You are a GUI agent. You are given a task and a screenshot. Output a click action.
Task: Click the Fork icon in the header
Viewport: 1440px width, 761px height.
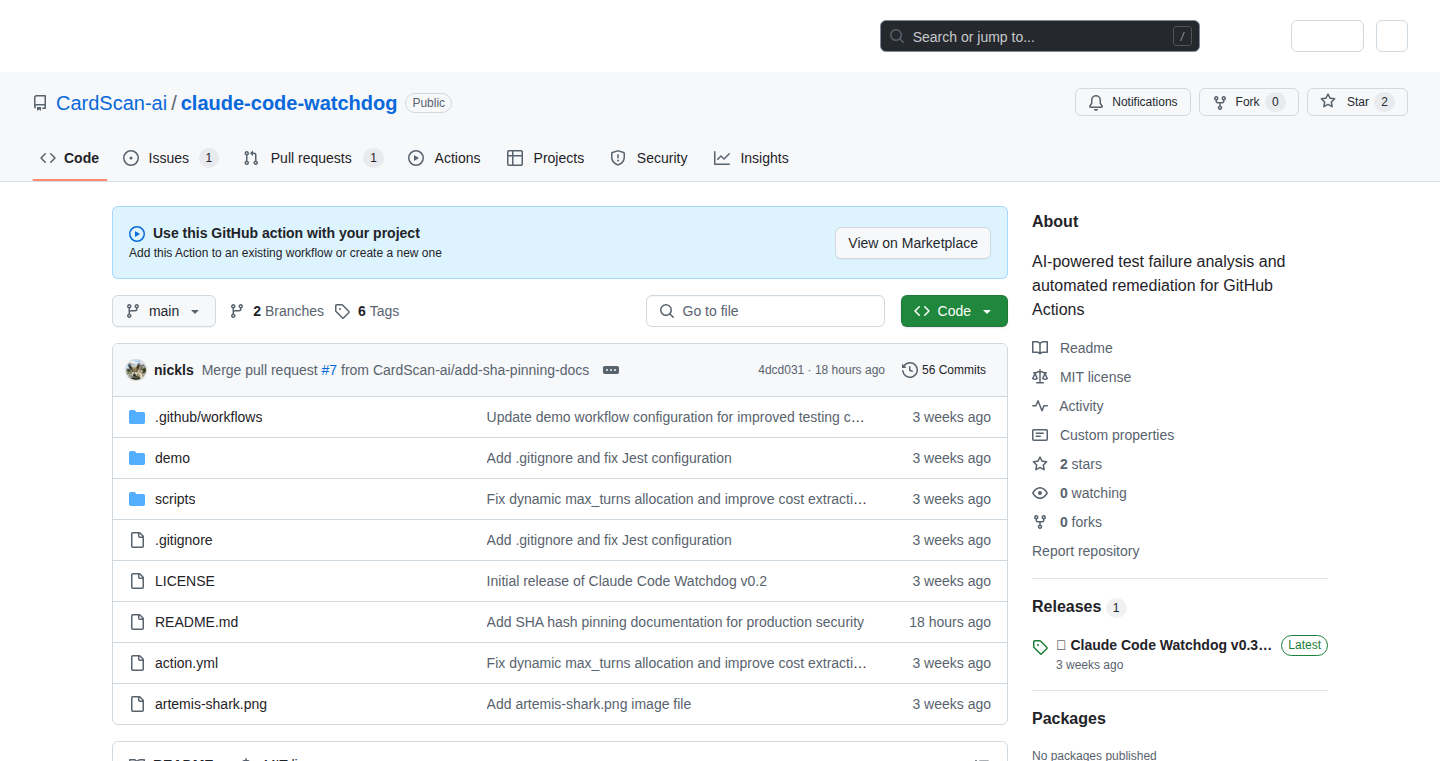1220,102
